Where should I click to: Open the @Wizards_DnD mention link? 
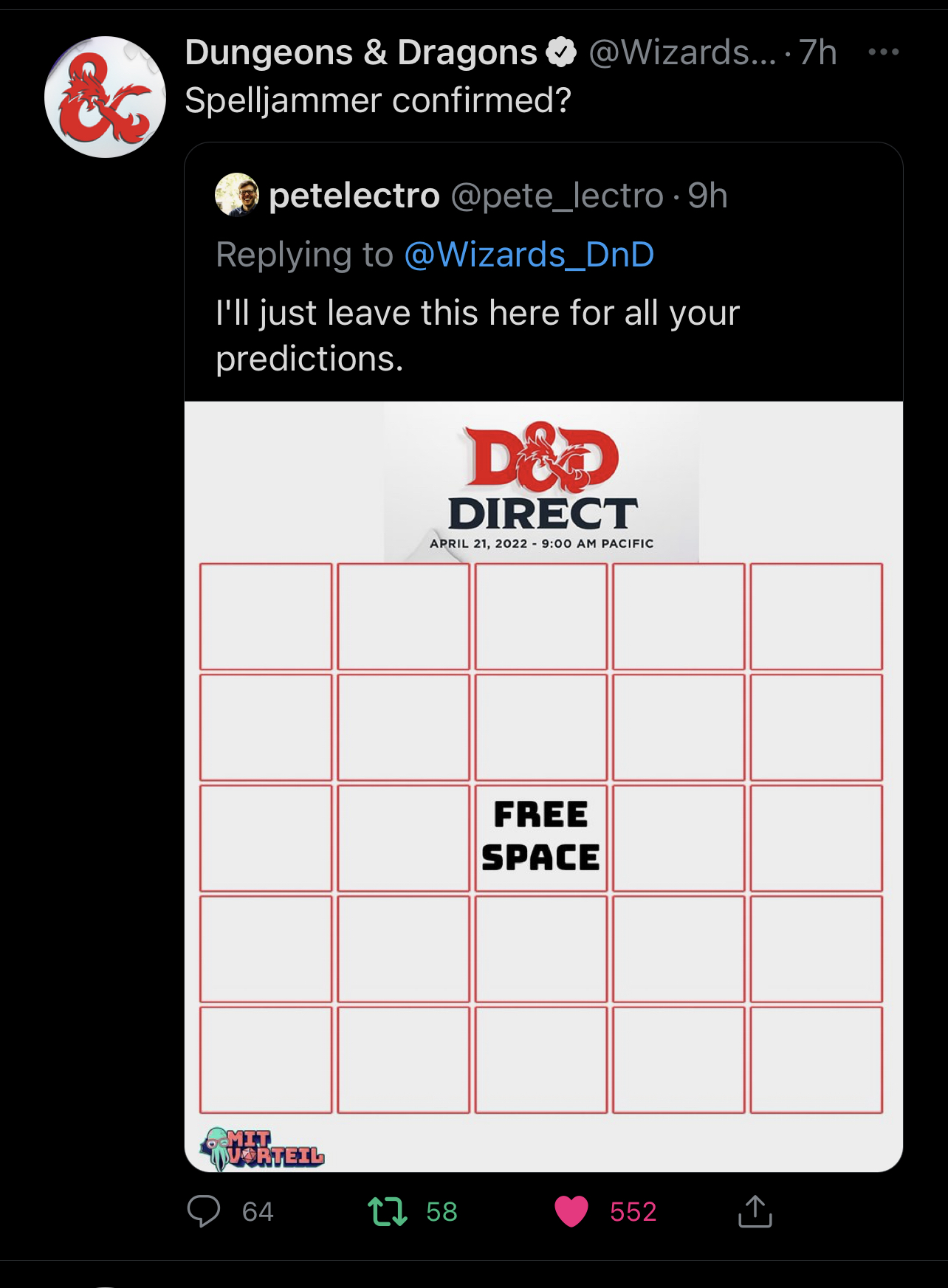tap(529, 255)
